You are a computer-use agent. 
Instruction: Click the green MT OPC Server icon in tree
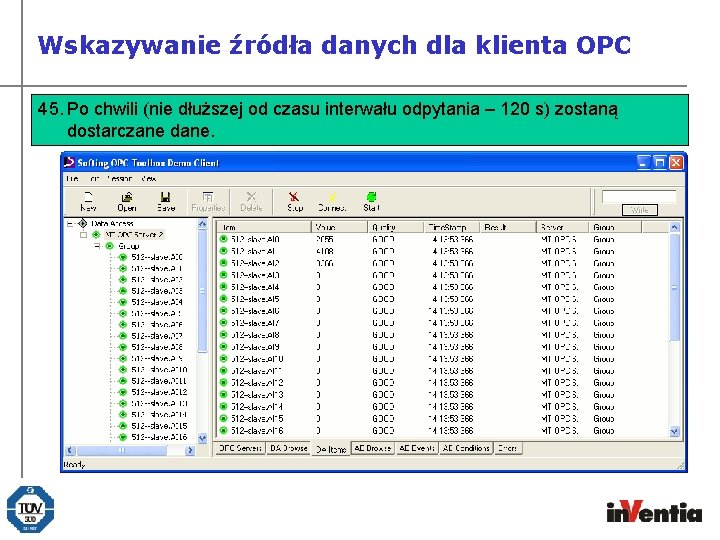tap(96, 235)
